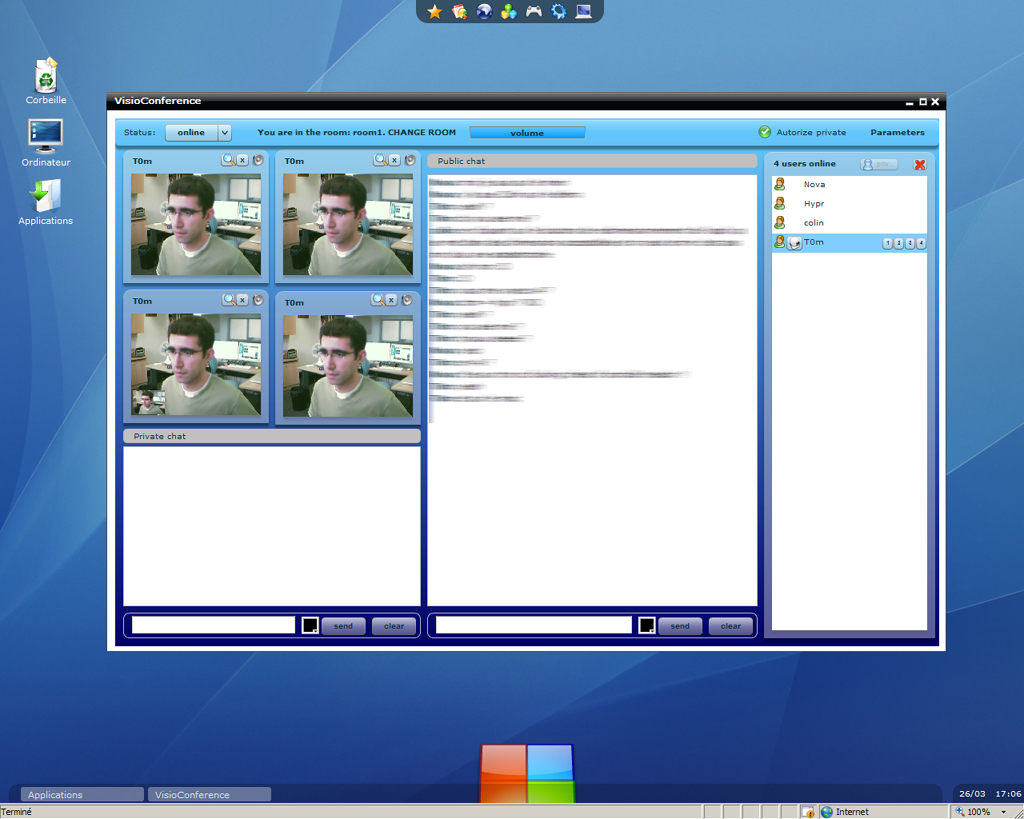Close the top-right T0m video panel
This screenshot has width=1024, height=819.
coord(394,160)
